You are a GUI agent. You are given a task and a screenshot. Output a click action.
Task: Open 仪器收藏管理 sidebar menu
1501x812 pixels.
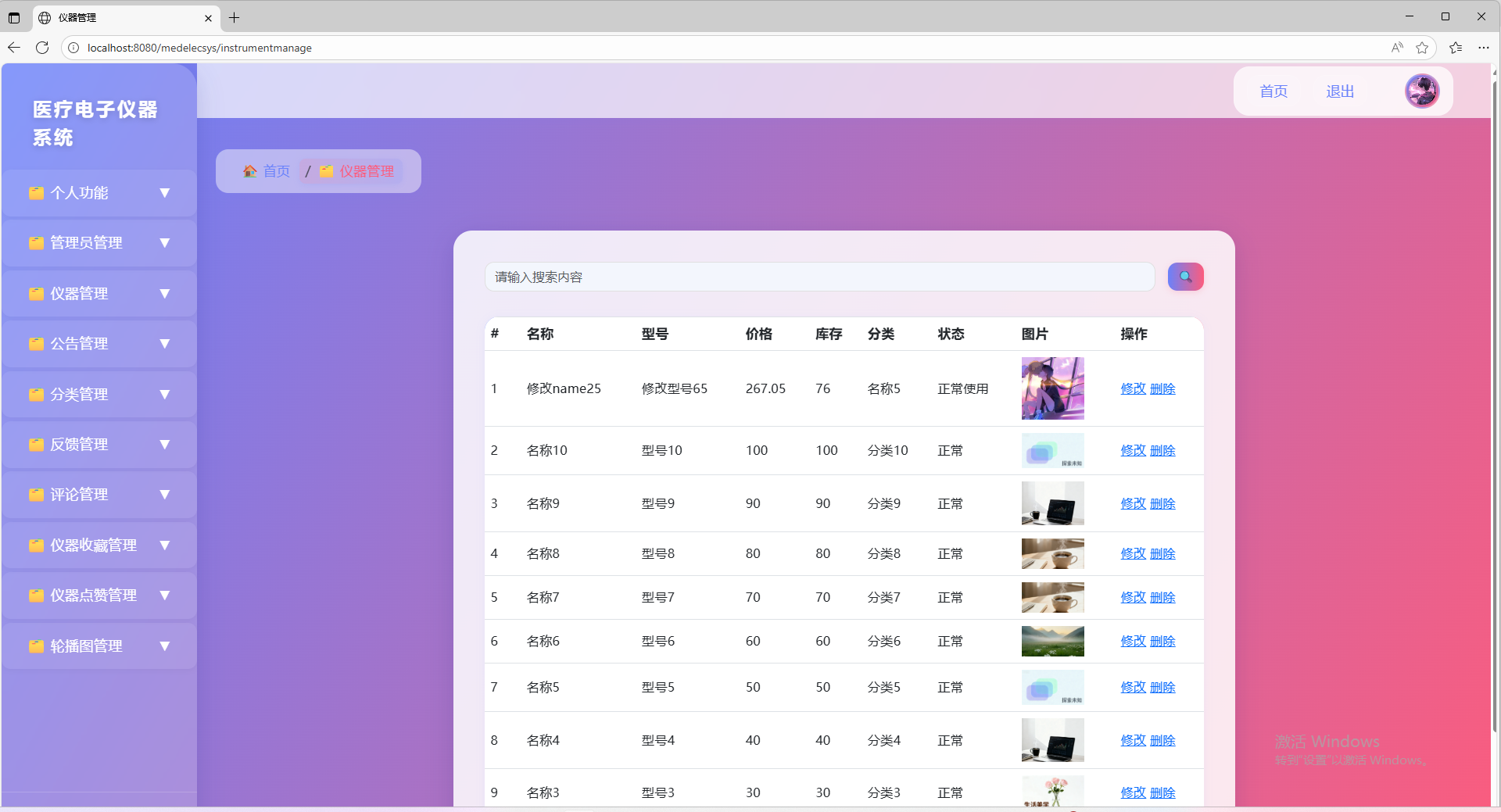click(x=99, y=546)
